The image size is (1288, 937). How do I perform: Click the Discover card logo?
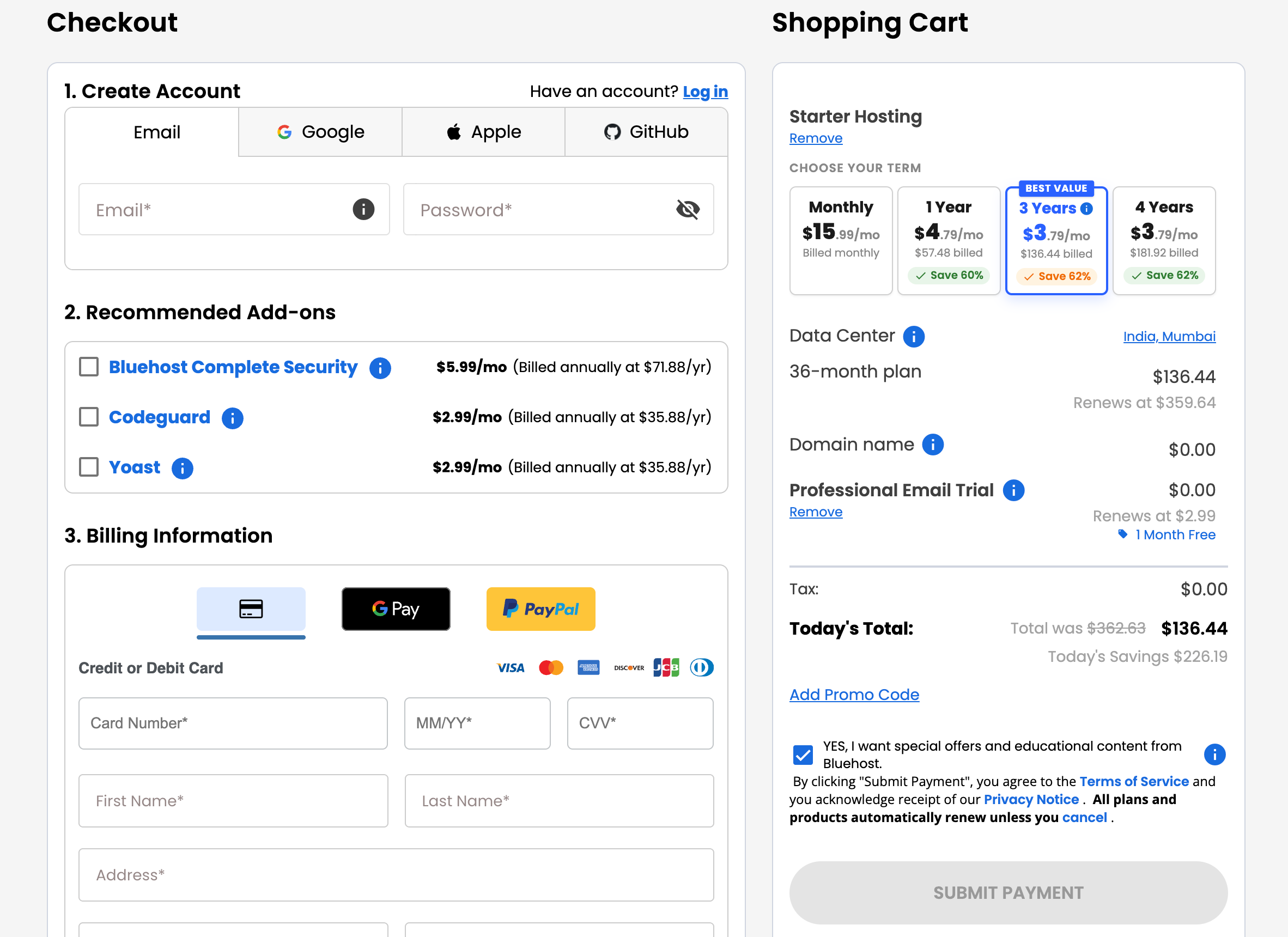(629, 668)
